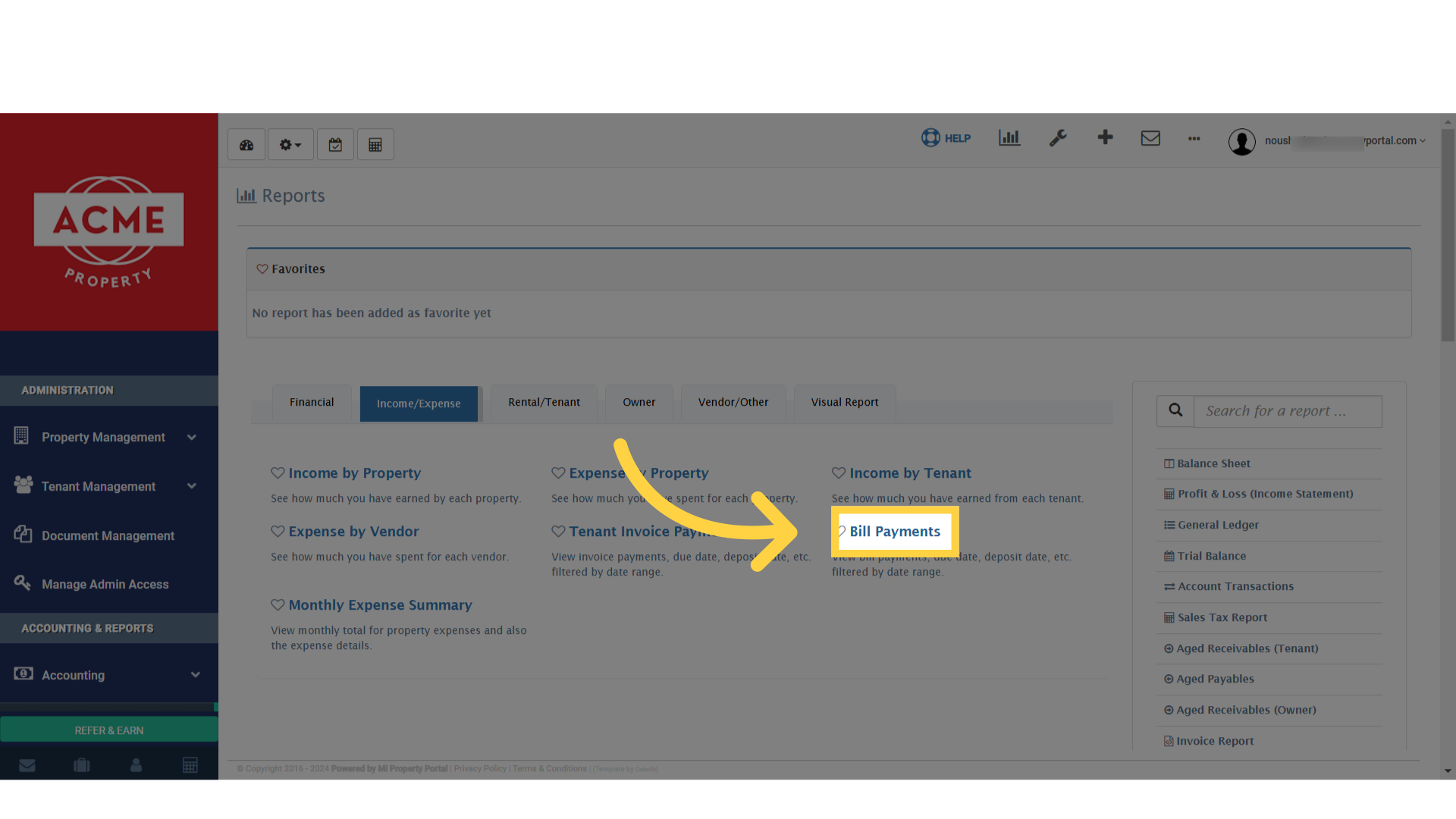Favorite the Income by Property report
The height and width of the screenshot is (819, 1456).
pyautogui.click(x=278, y=473)
